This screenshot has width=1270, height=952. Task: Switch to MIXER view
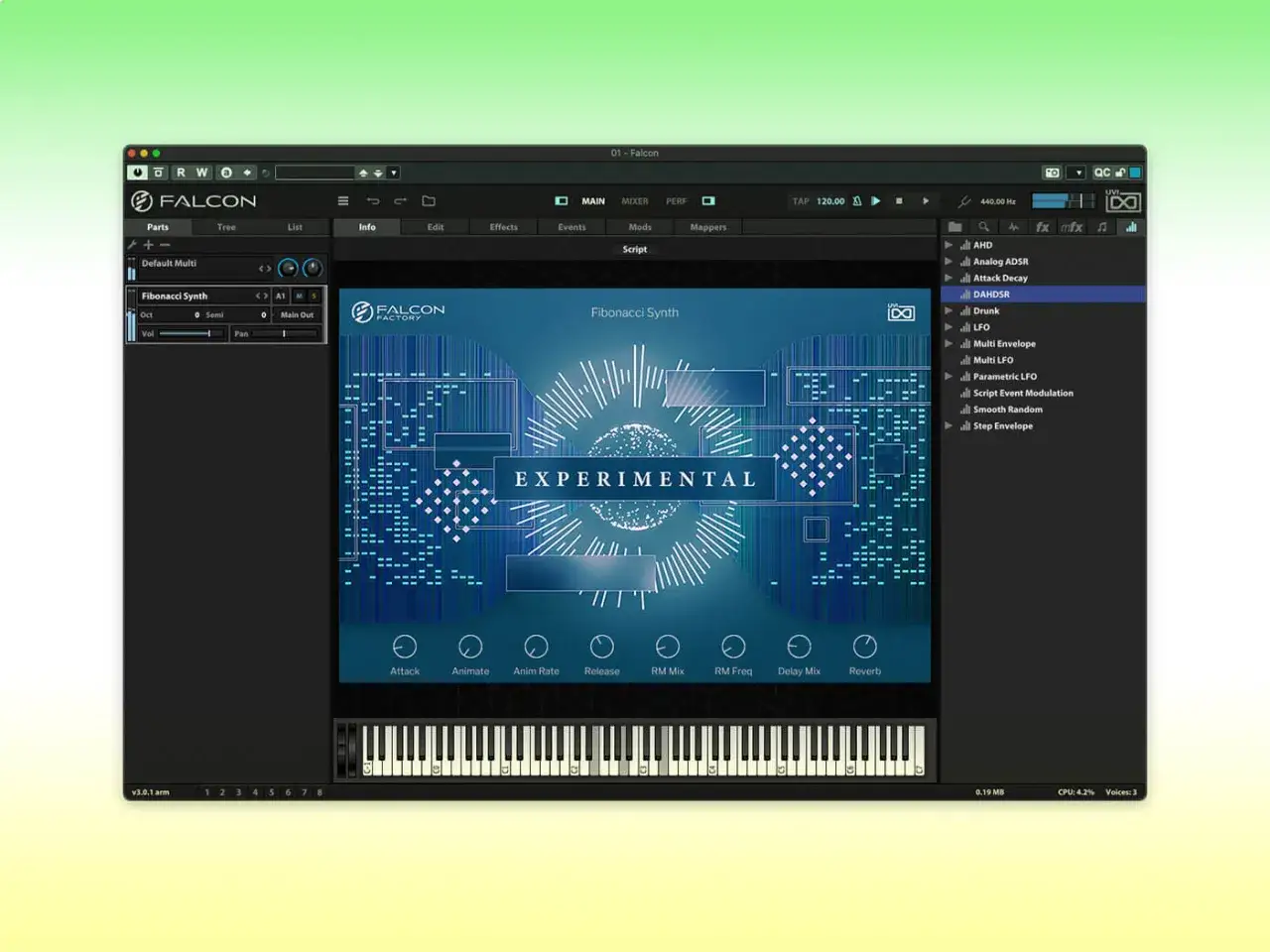pyautogui.click(x=635, y=201)
